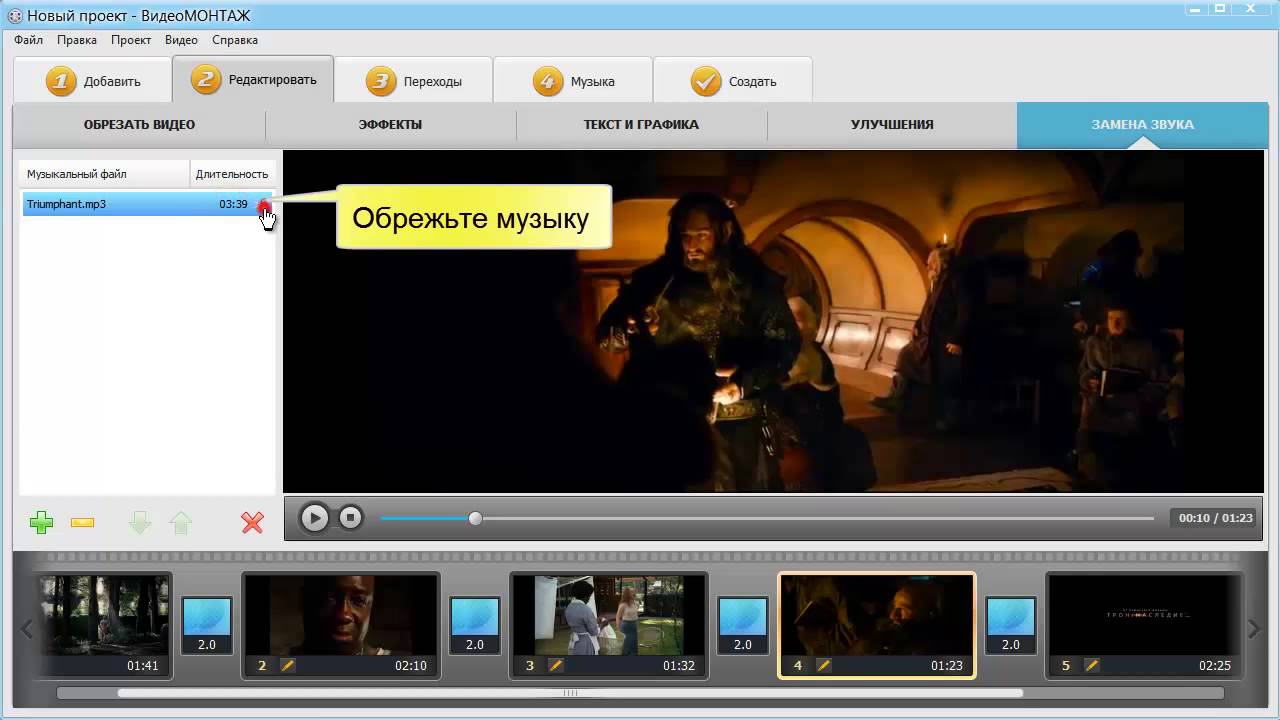The height and width of the screenshot is (720, 1280).
Task: Go to the Создать tab
Action: click(733, 81)
